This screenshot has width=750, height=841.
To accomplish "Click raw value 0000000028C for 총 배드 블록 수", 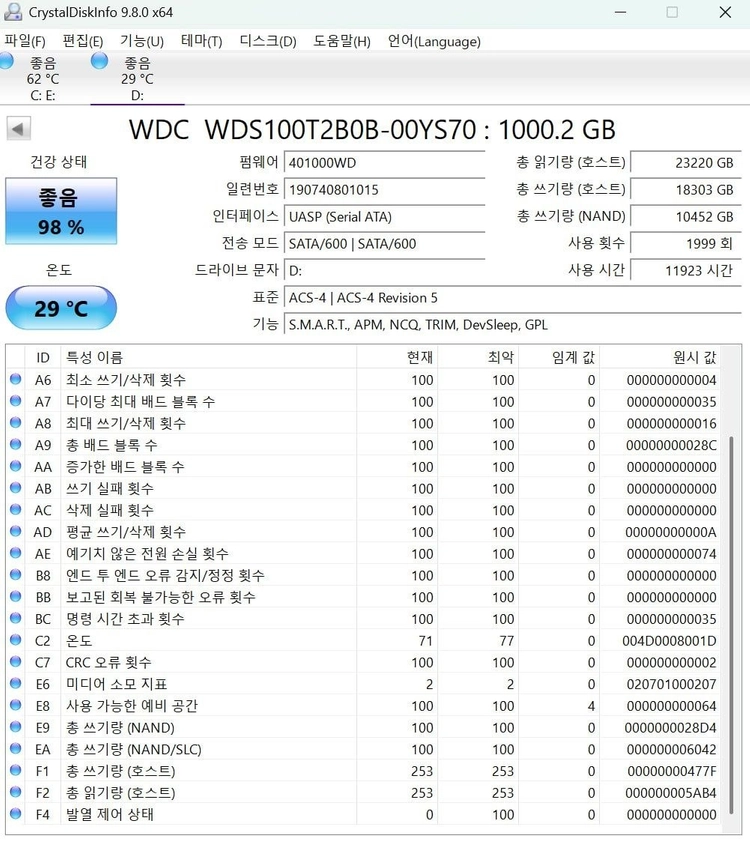I will (x=671, y=445).
